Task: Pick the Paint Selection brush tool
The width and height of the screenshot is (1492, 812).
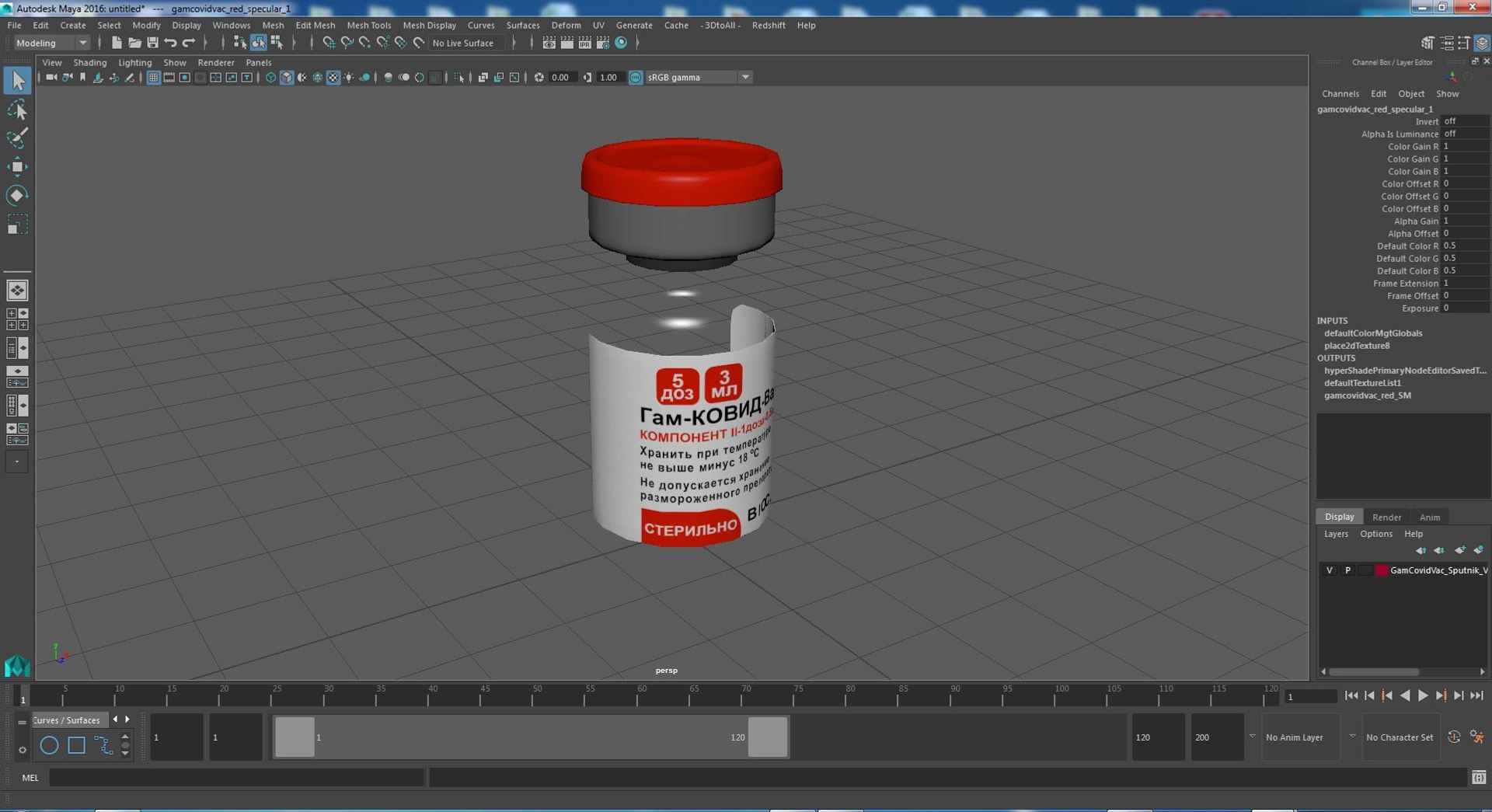Action: pos(18,138)
